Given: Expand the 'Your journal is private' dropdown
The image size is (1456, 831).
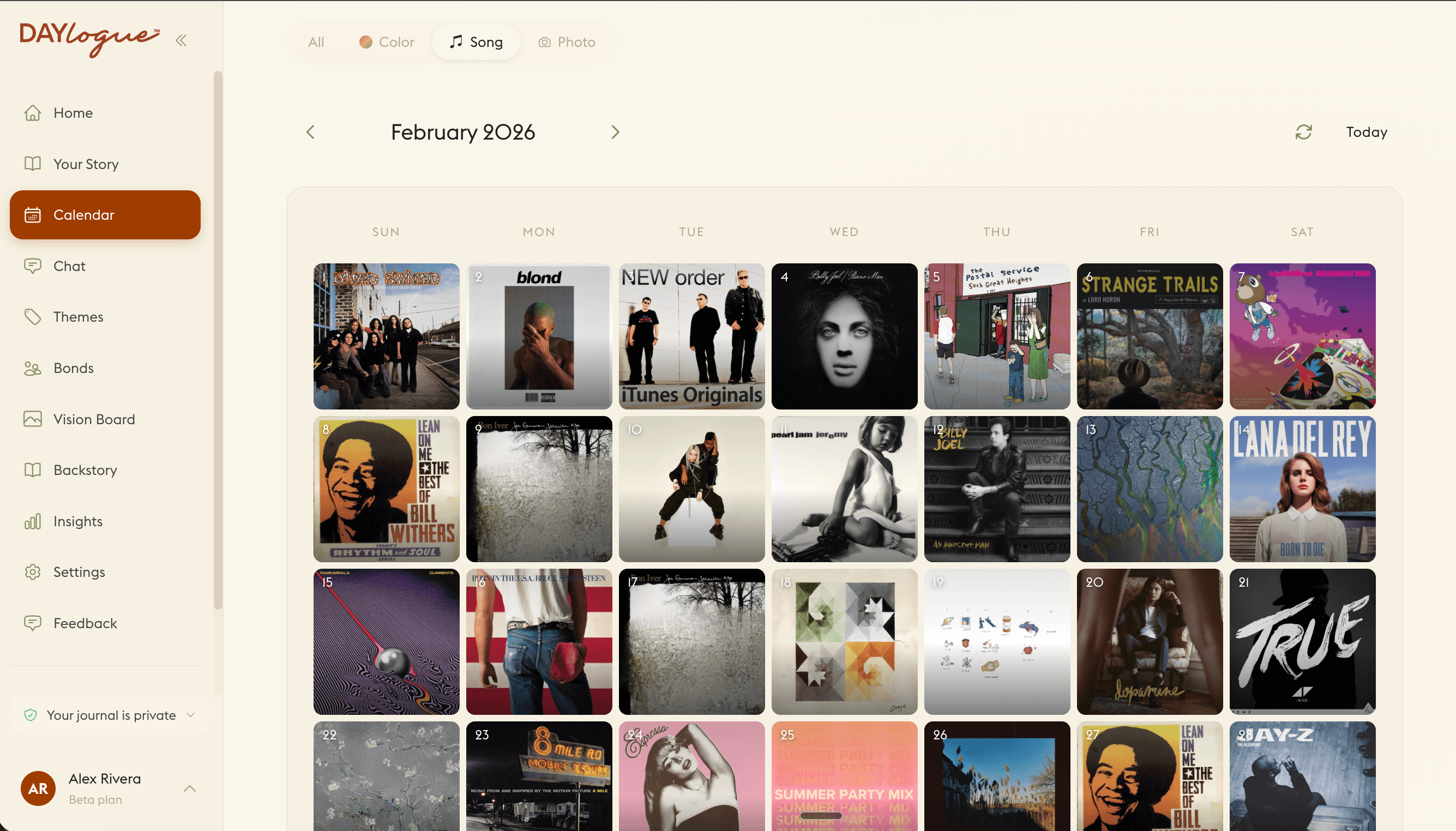Looking at the screenshot, I should [x=191, y=714].
